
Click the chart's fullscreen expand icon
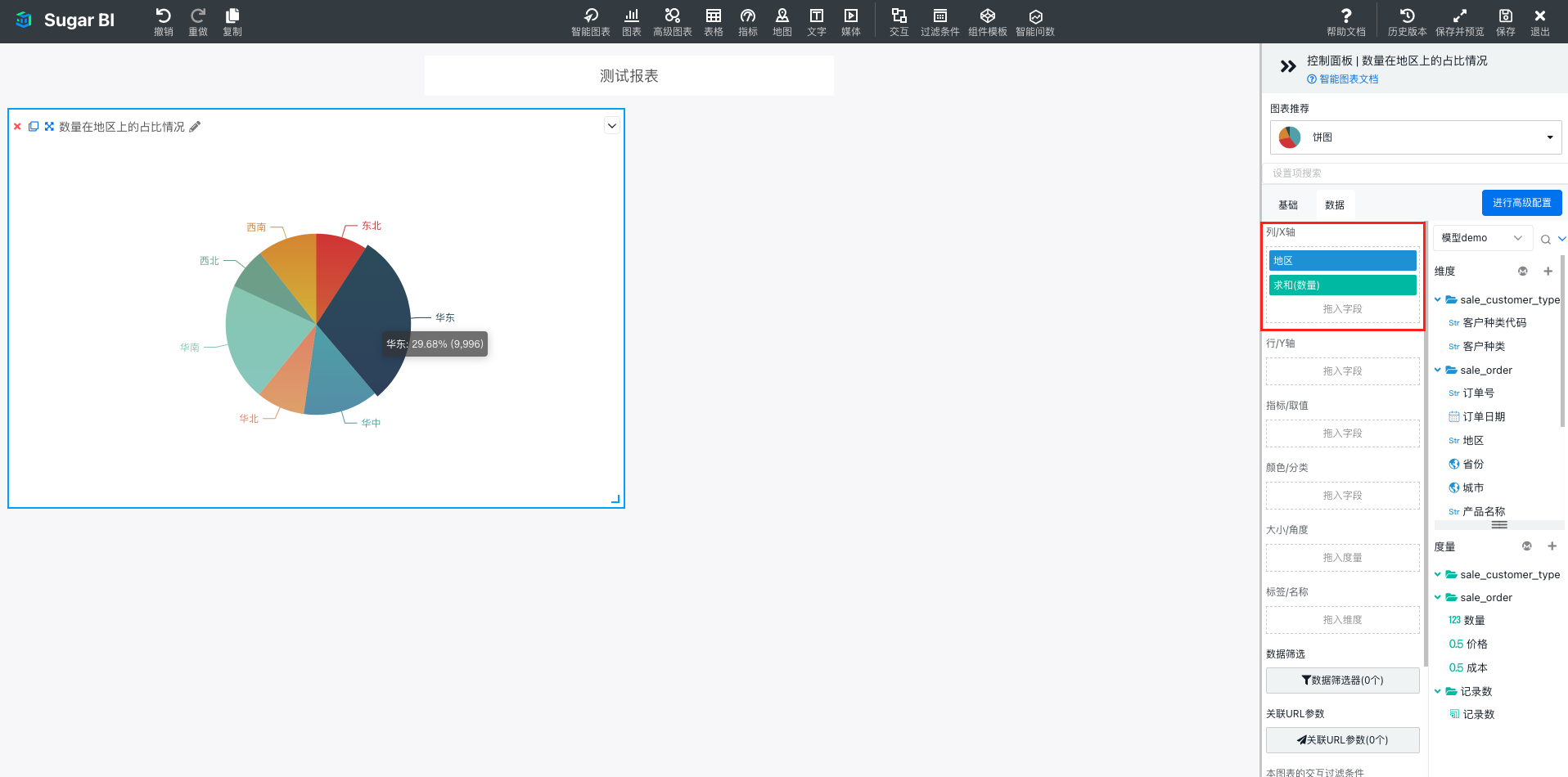(x=49, y=127)
